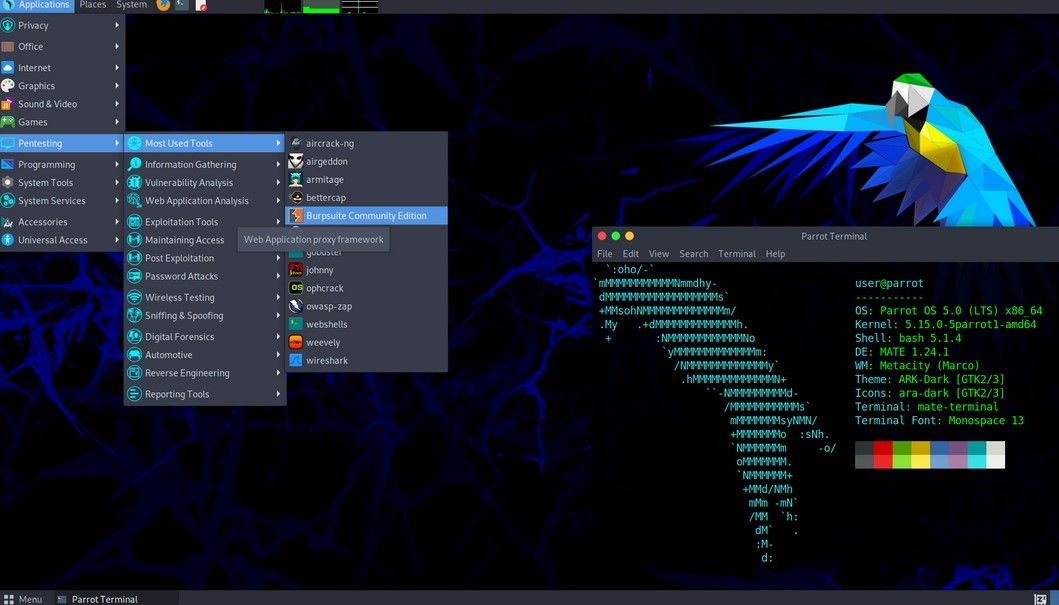Launch Firefox from the top panel
The height and width of the screenshot is (605, 1059).
pos(163,5)
